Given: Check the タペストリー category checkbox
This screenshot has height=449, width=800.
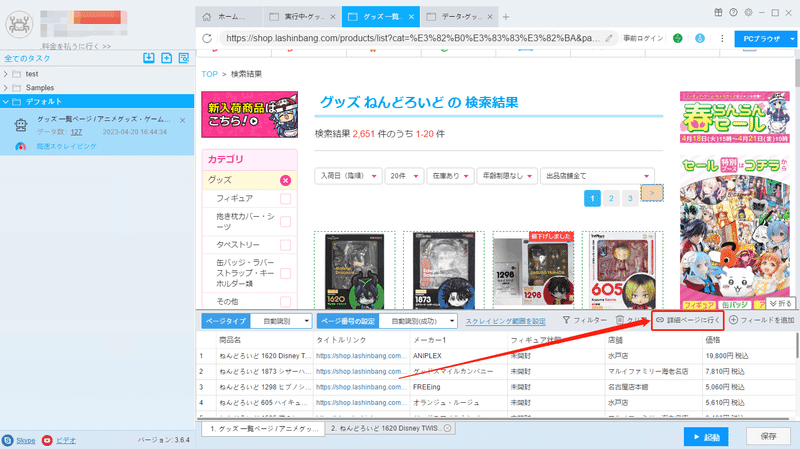Looking at the screenshot, I should 285,245.
